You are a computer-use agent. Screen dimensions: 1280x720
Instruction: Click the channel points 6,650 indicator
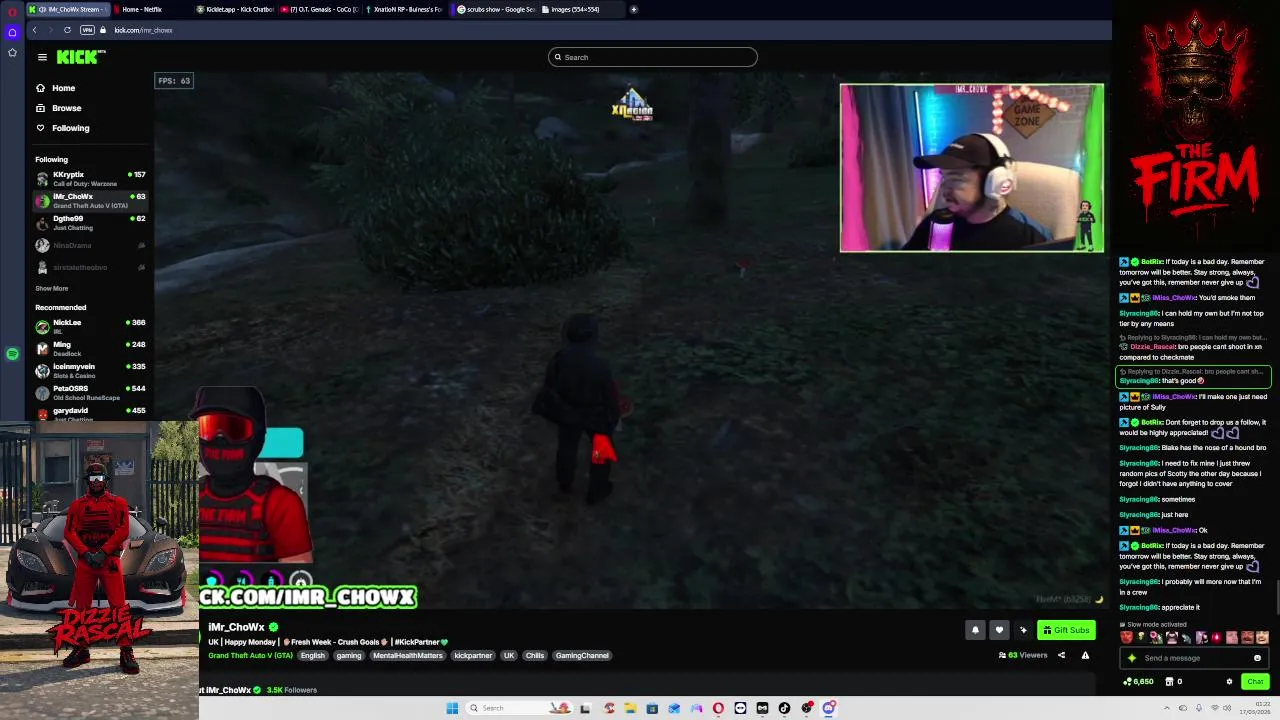click(x=1139, y=682)
